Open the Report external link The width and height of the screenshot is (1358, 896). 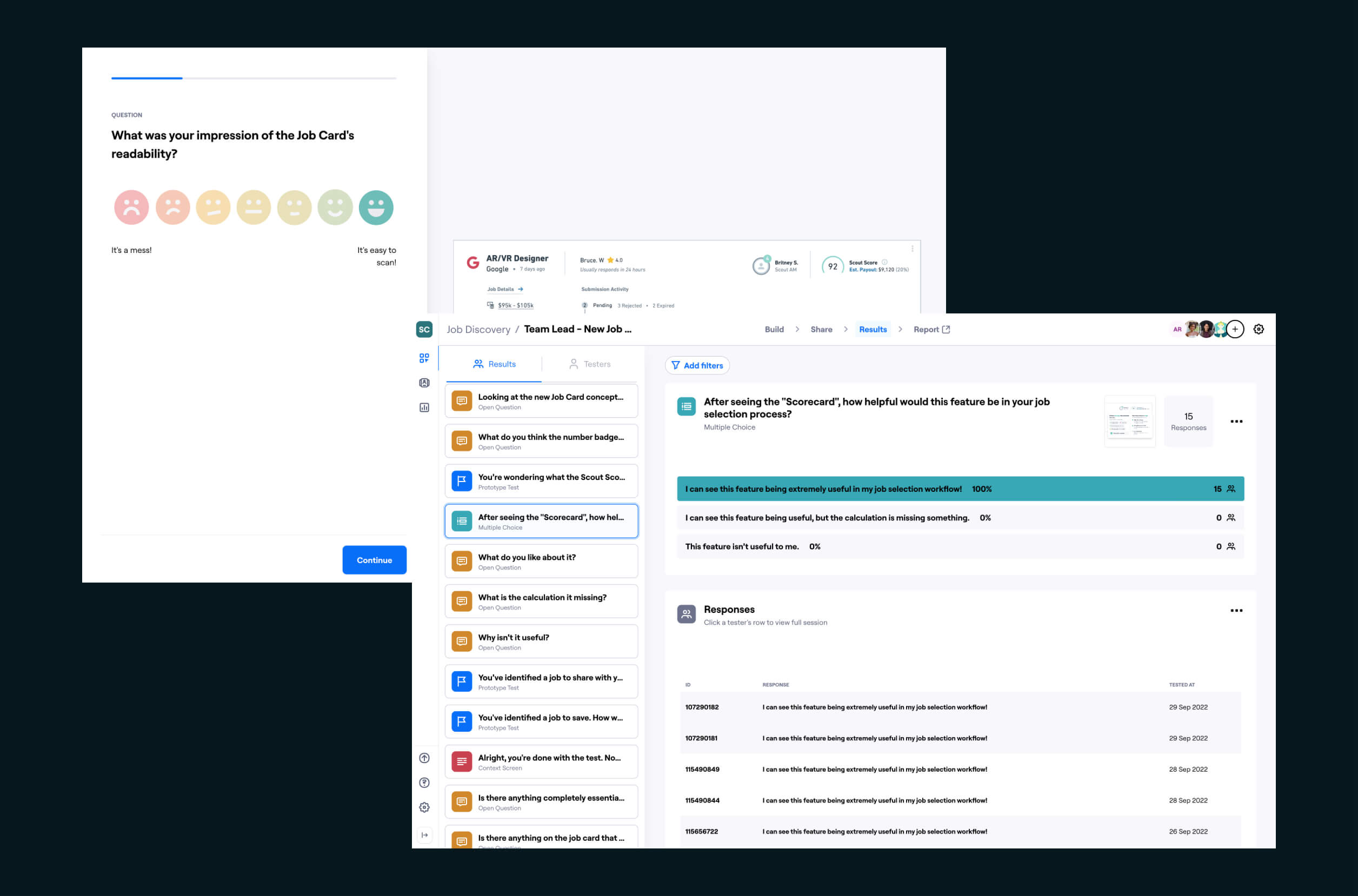[x=931, y=329]
